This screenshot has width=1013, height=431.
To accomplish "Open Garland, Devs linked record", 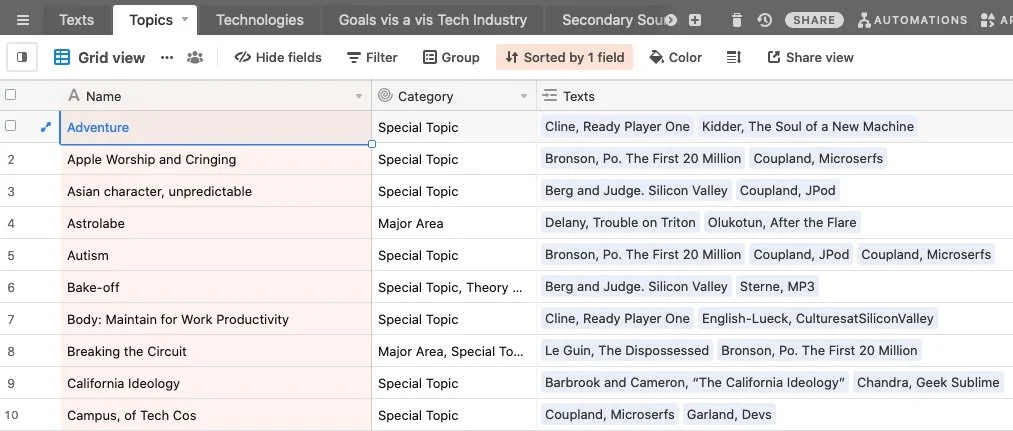I will click(729, 414).
